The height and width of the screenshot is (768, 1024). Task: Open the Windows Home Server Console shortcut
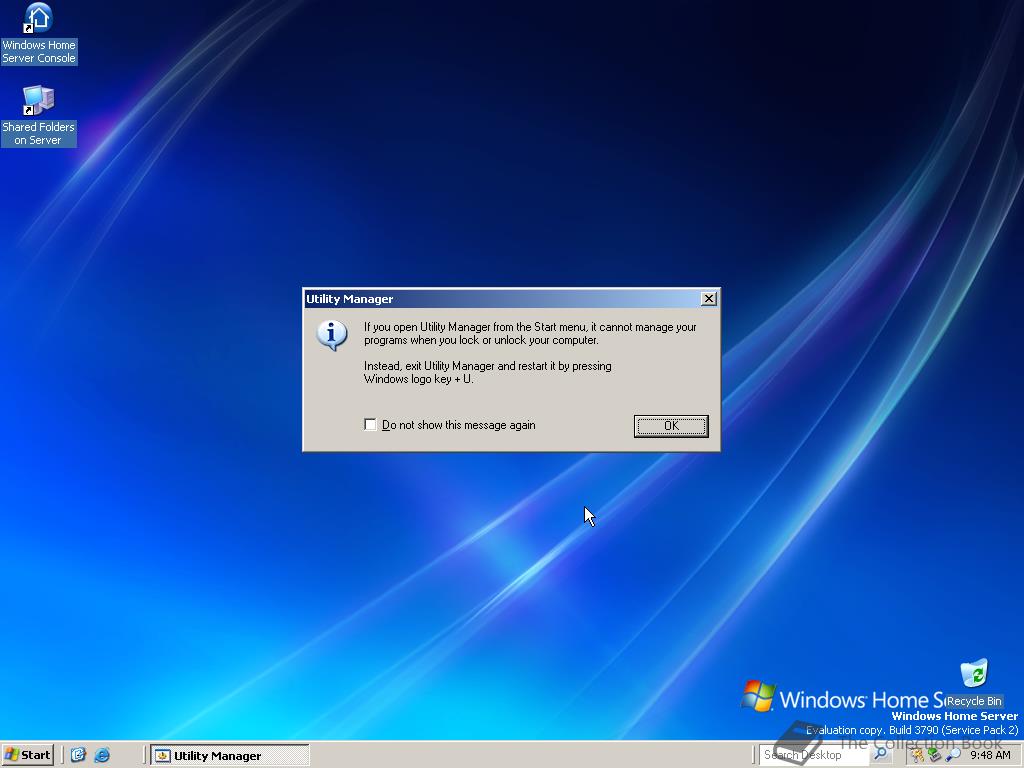click(39, 34)
